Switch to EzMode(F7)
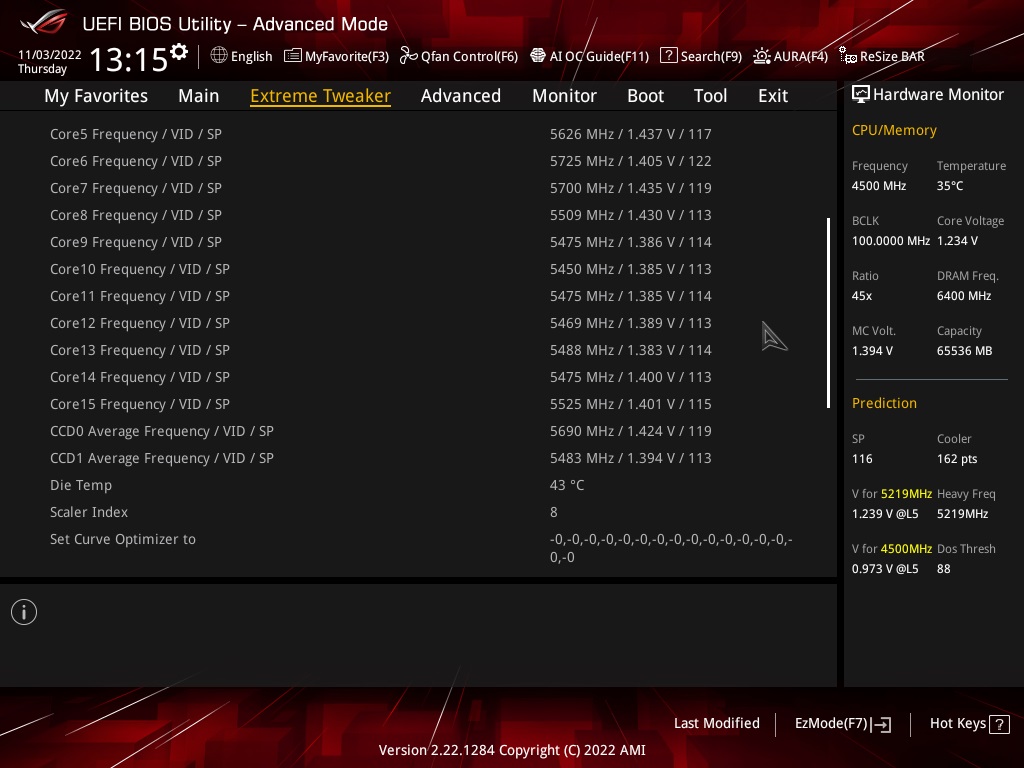Screen dimensions: 1024x768 click(x=831, y=724)
